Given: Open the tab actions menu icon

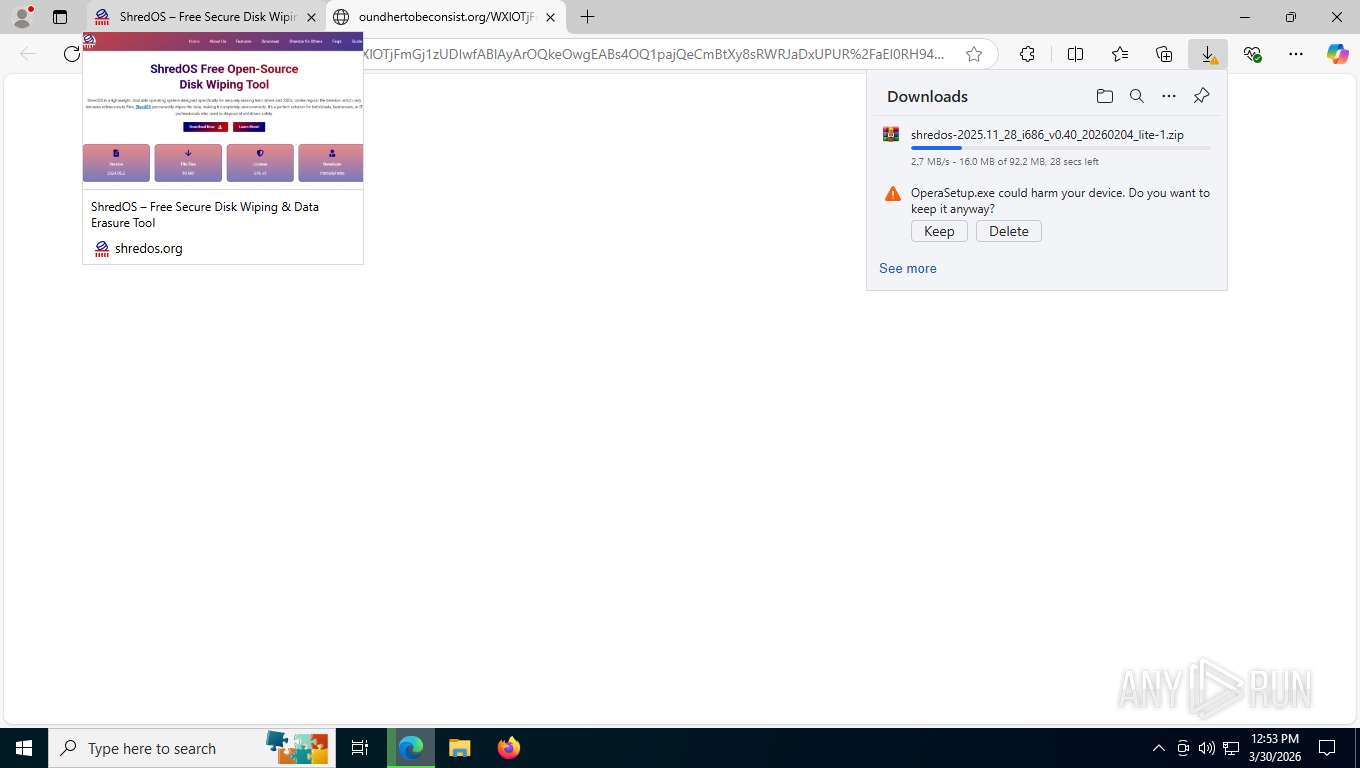Looking at the screenshot, I should (x=60, y=17).
